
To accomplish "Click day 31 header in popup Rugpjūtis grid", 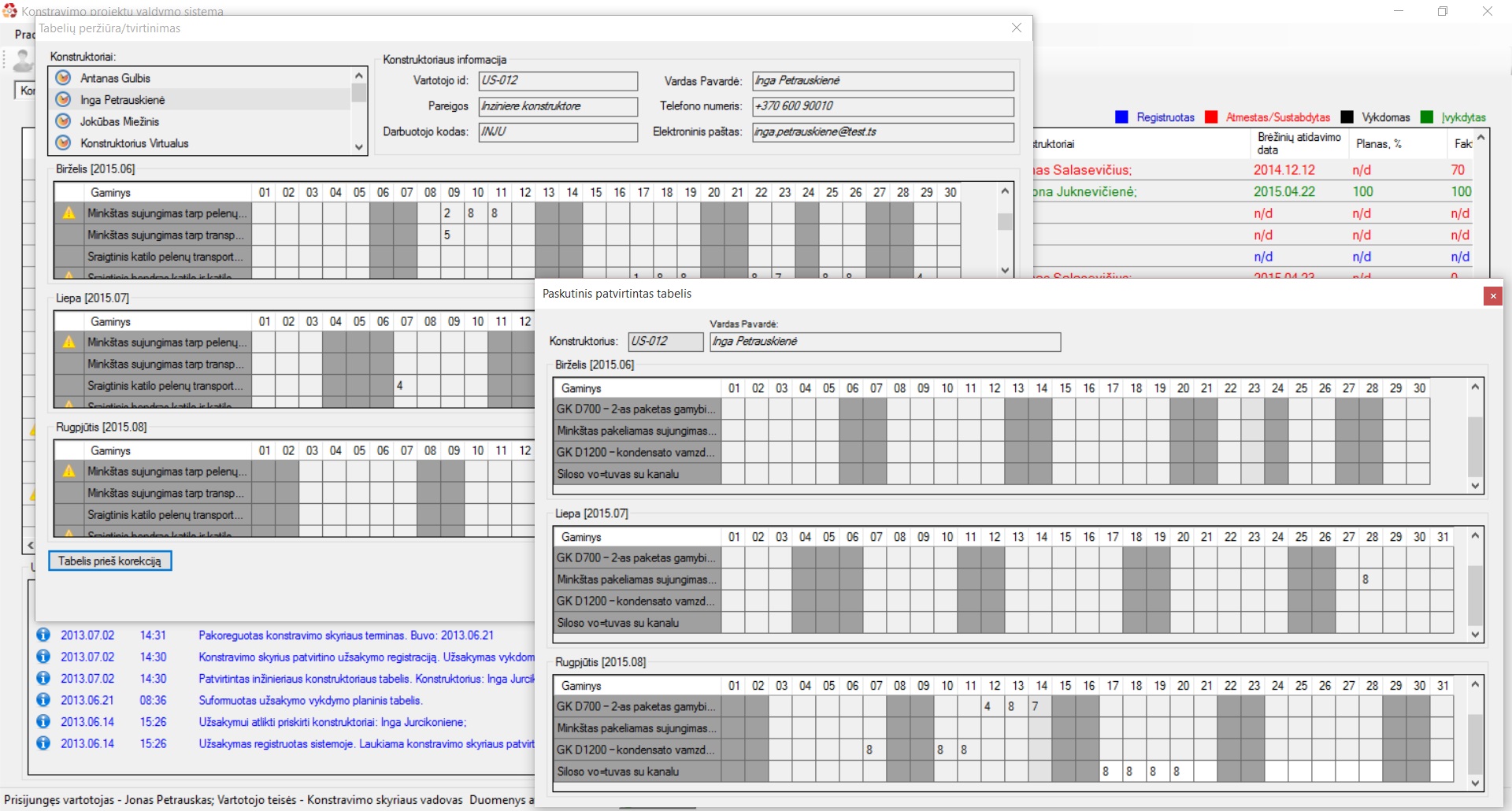I will pyautogui.click(x=1443, y=686).
